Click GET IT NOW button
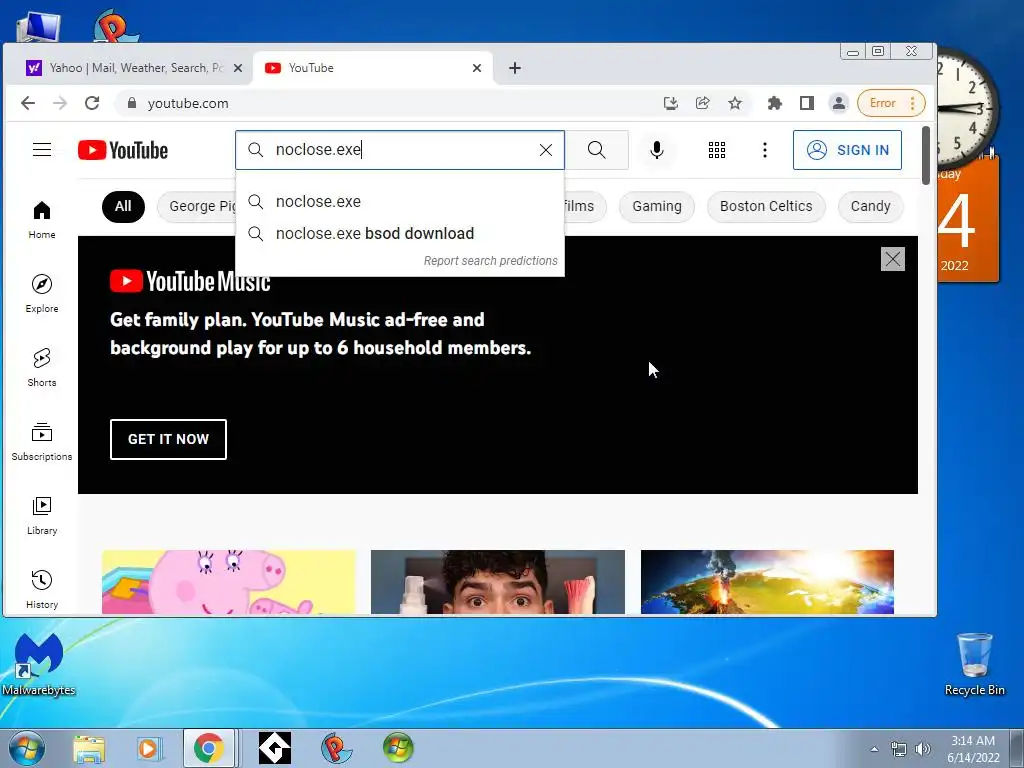 (x=168, y=440)
